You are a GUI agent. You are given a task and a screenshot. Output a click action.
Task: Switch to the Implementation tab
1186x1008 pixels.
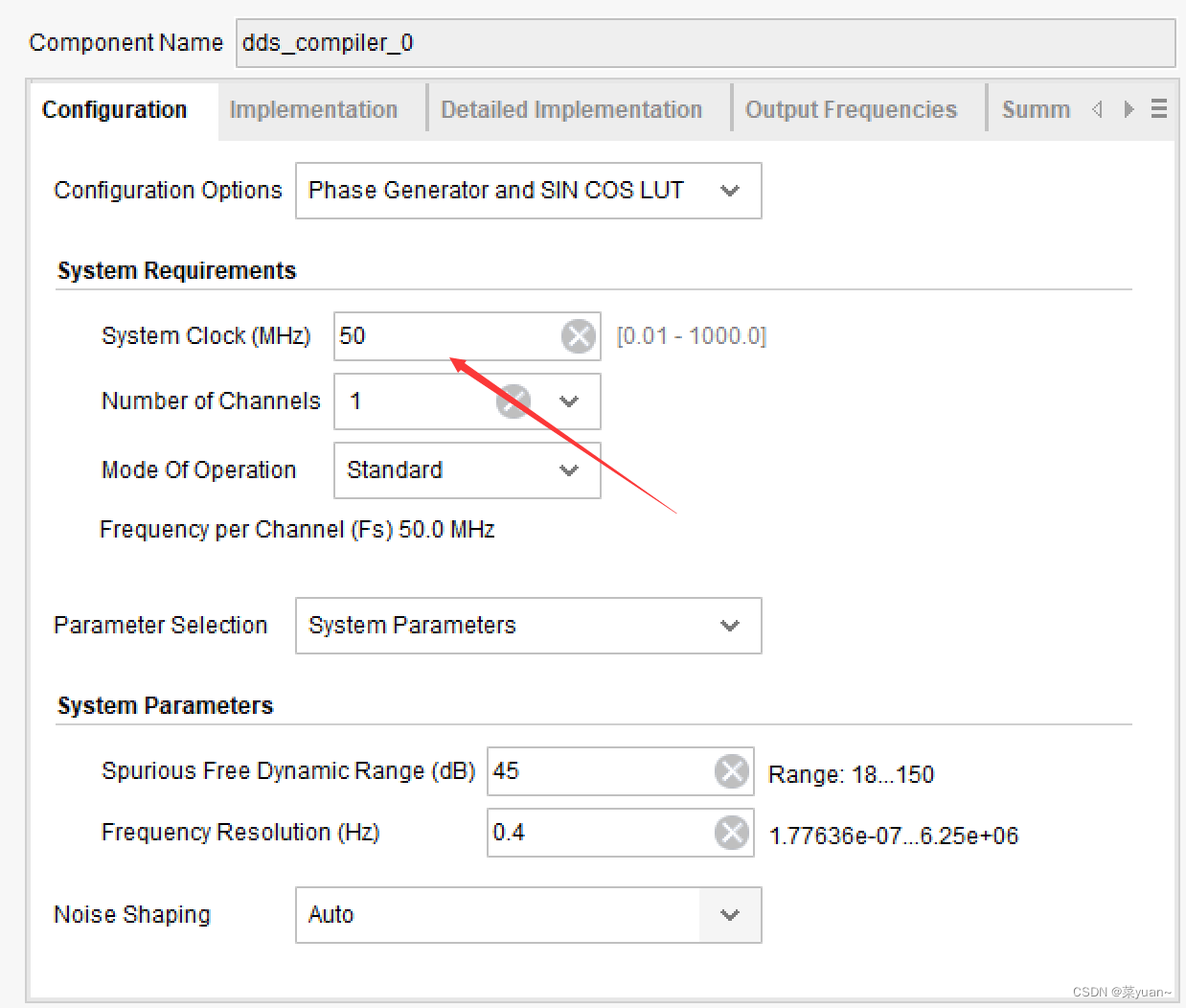(x=313, y=110)
